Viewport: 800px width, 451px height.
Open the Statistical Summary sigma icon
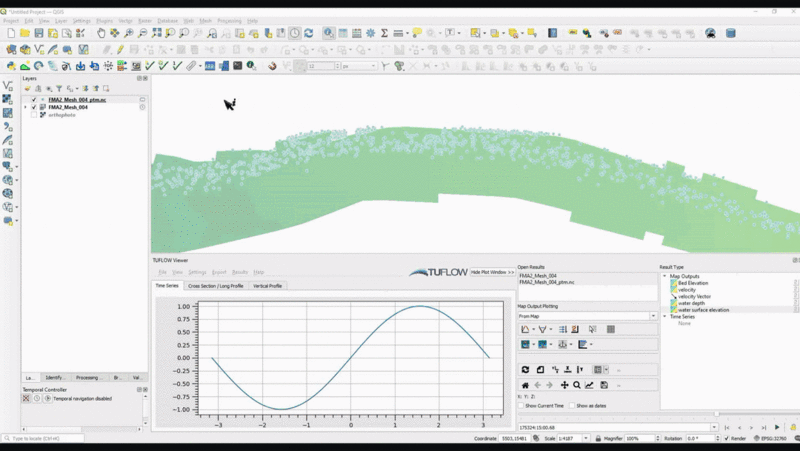point(384,33)
